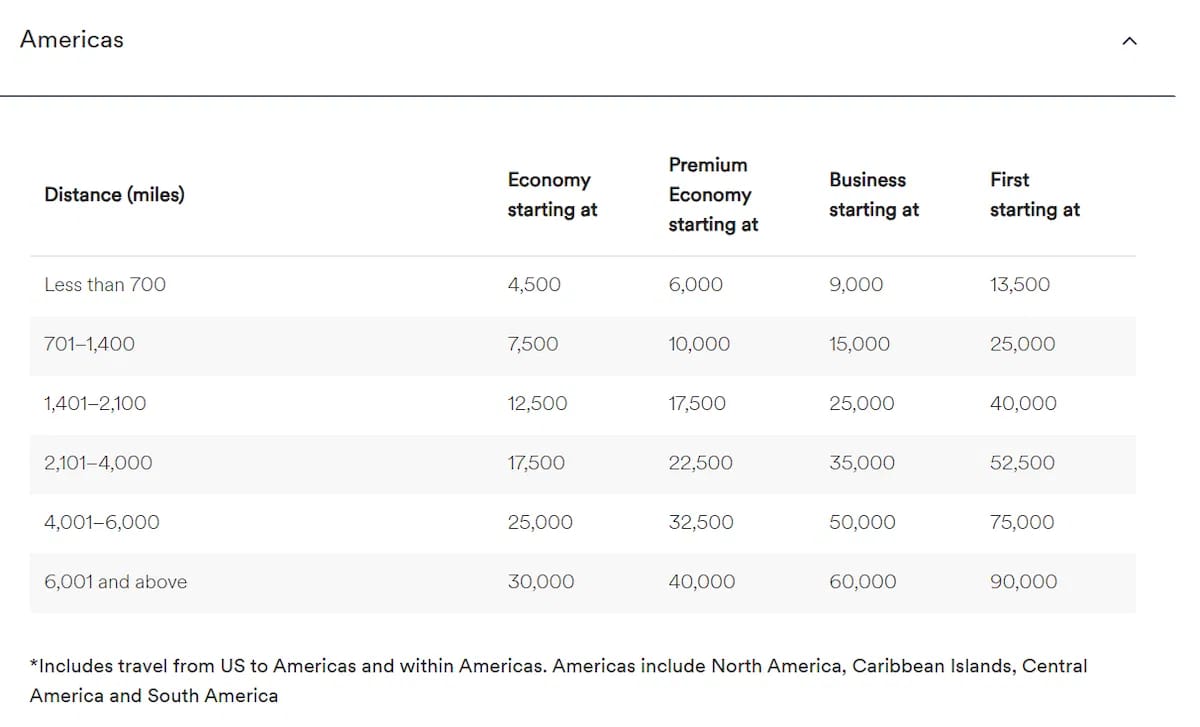This screenshot has height=727, width=1200.
Task: Click the 32,500 Premium Economy cell
Action: (701, 522)
